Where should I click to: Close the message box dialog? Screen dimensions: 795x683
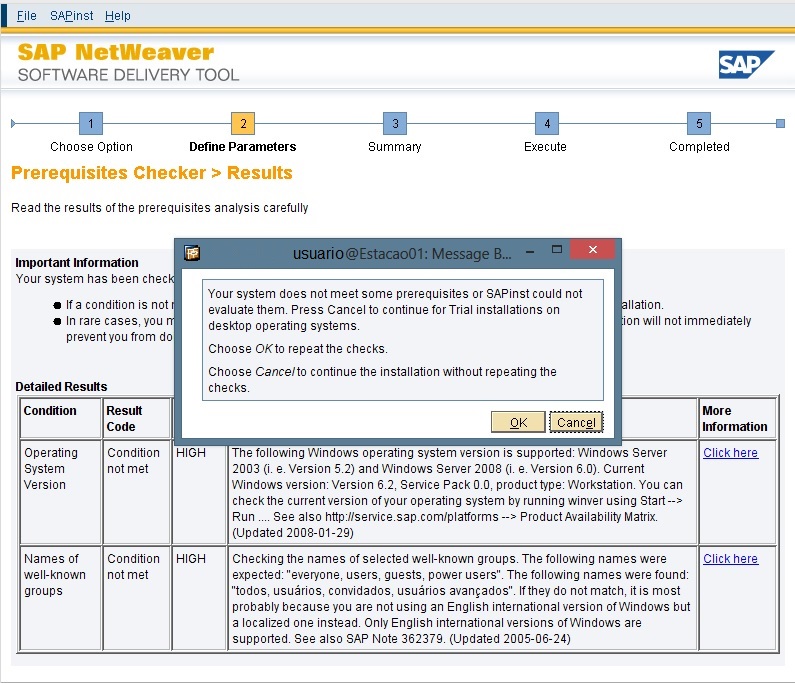(x=594, y=250)
